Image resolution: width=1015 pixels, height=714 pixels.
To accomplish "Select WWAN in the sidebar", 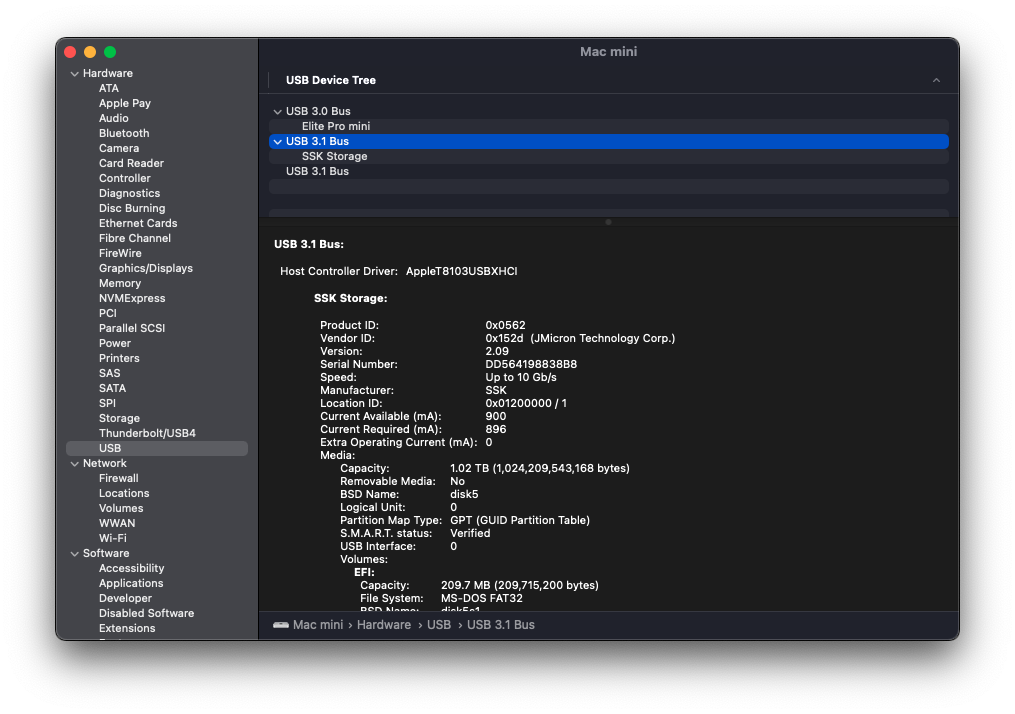I will pos(117,524).
